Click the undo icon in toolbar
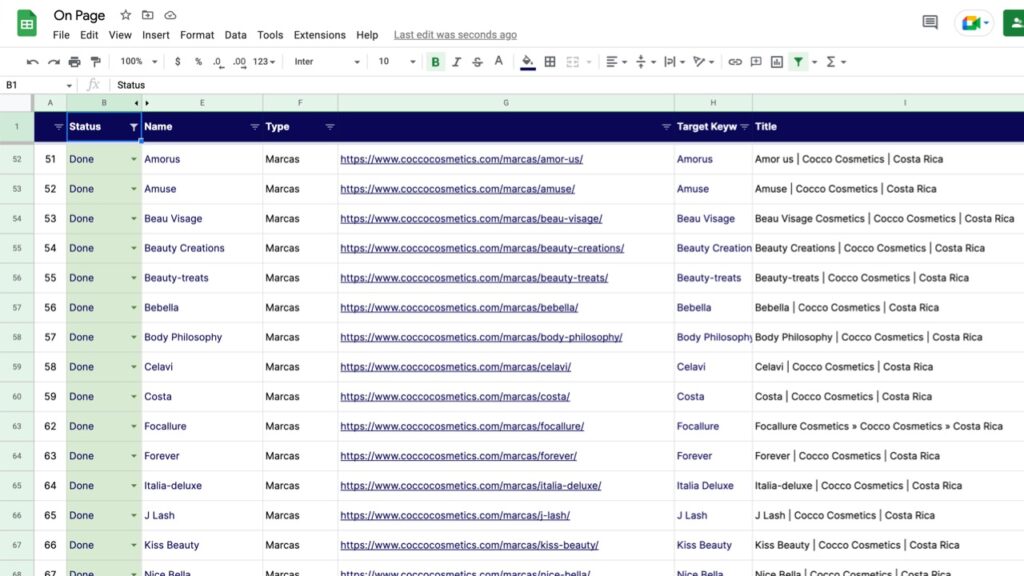 point(33,62)
